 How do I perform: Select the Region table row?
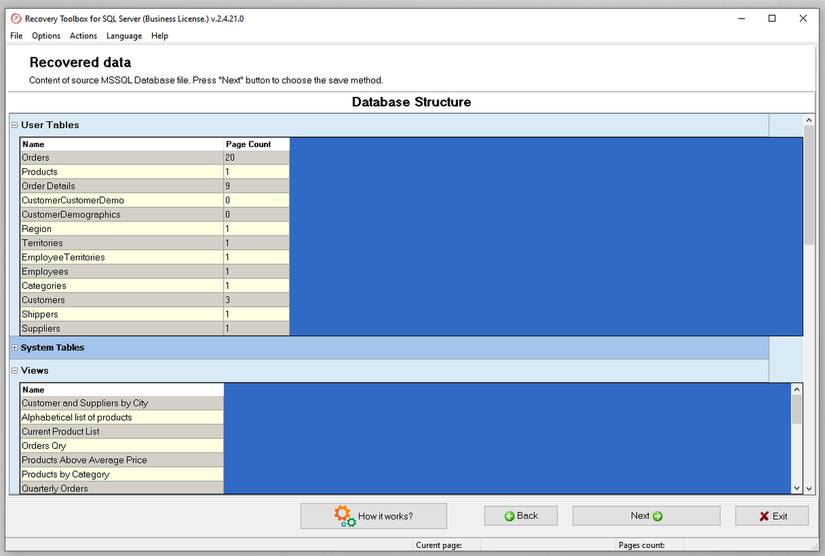(155, 229)
